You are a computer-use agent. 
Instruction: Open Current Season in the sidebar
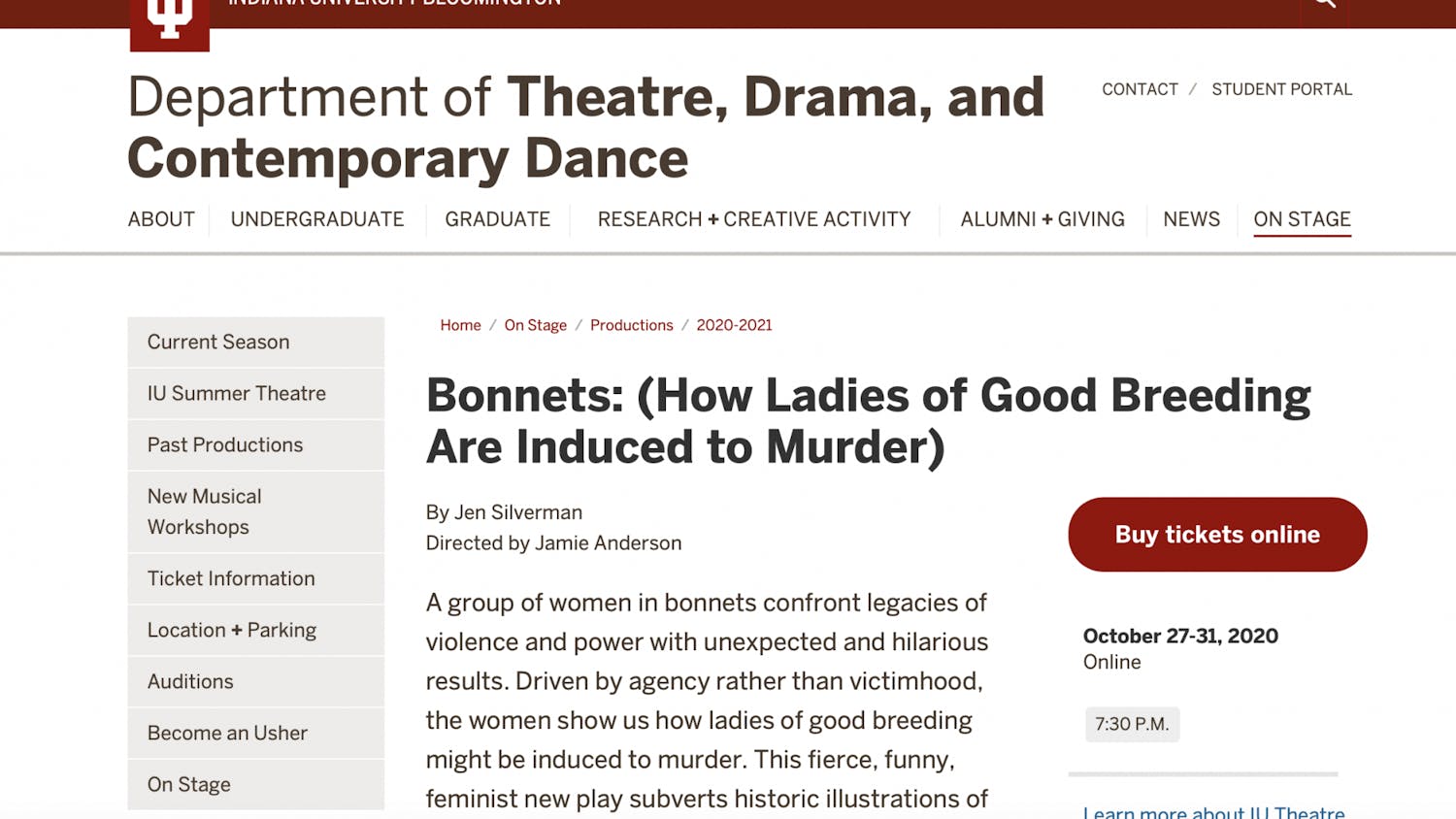tap(218, 343)
